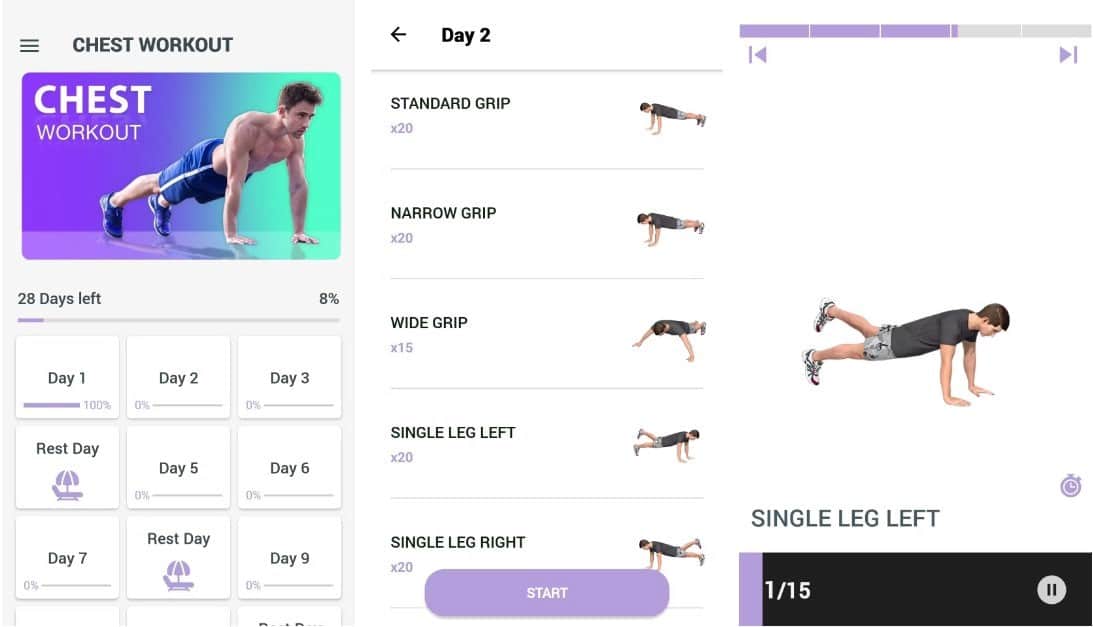This screenshot has height=627, width=1093.
Task: Click the 28 Days left progress bar
Action: tap(178, 320)
